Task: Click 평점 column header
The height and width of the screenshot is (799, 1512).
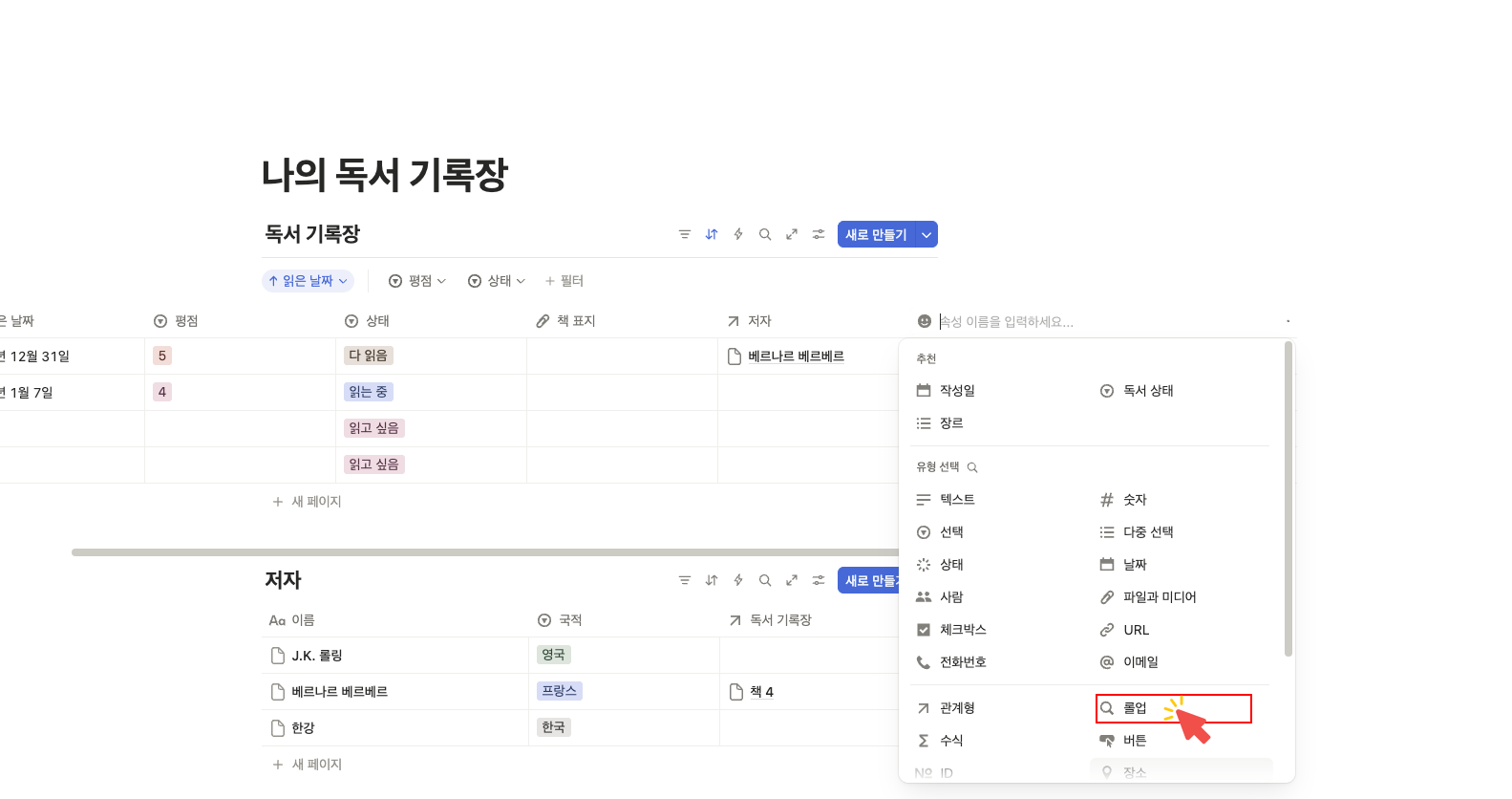Action: 240,321
